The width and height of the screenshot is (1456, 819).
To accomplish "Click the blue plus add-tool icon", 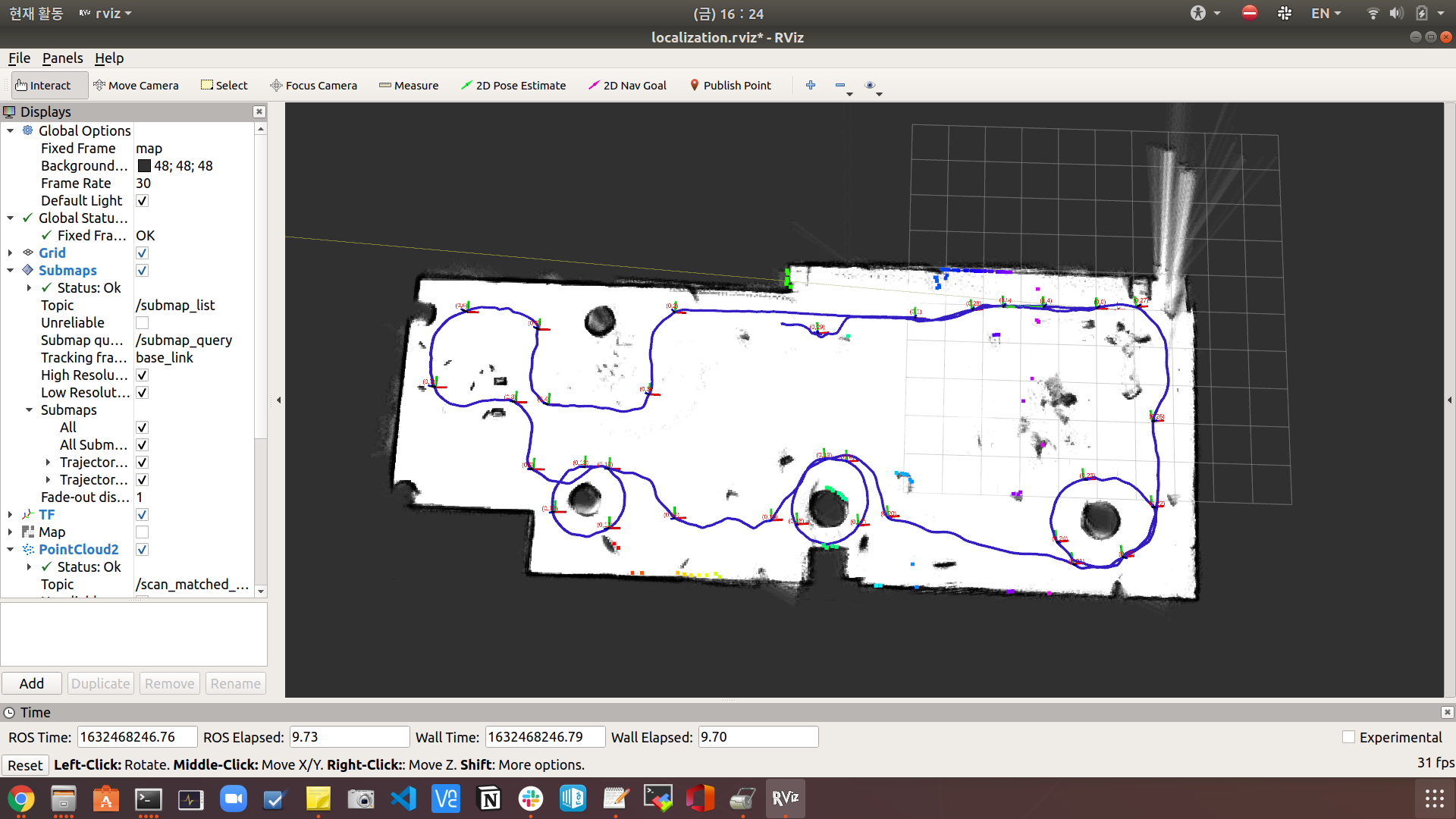I will coord(811,85).
